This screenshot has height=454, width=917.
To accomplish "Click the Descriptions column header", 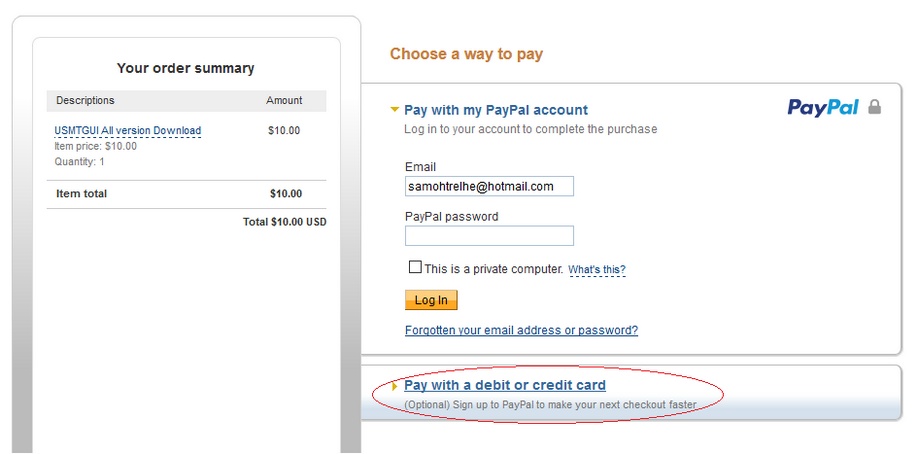I will [x=85, y=100].
